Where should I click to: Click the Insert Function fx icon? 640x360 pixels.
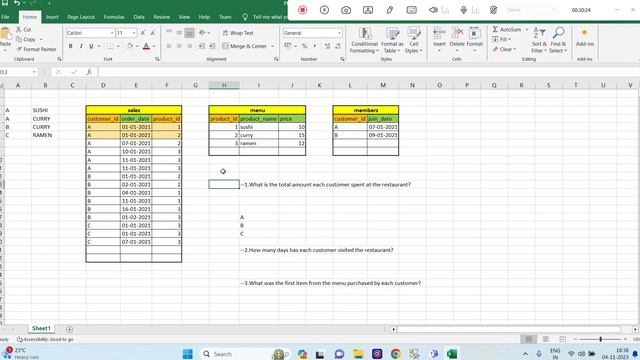click(89, 72)
